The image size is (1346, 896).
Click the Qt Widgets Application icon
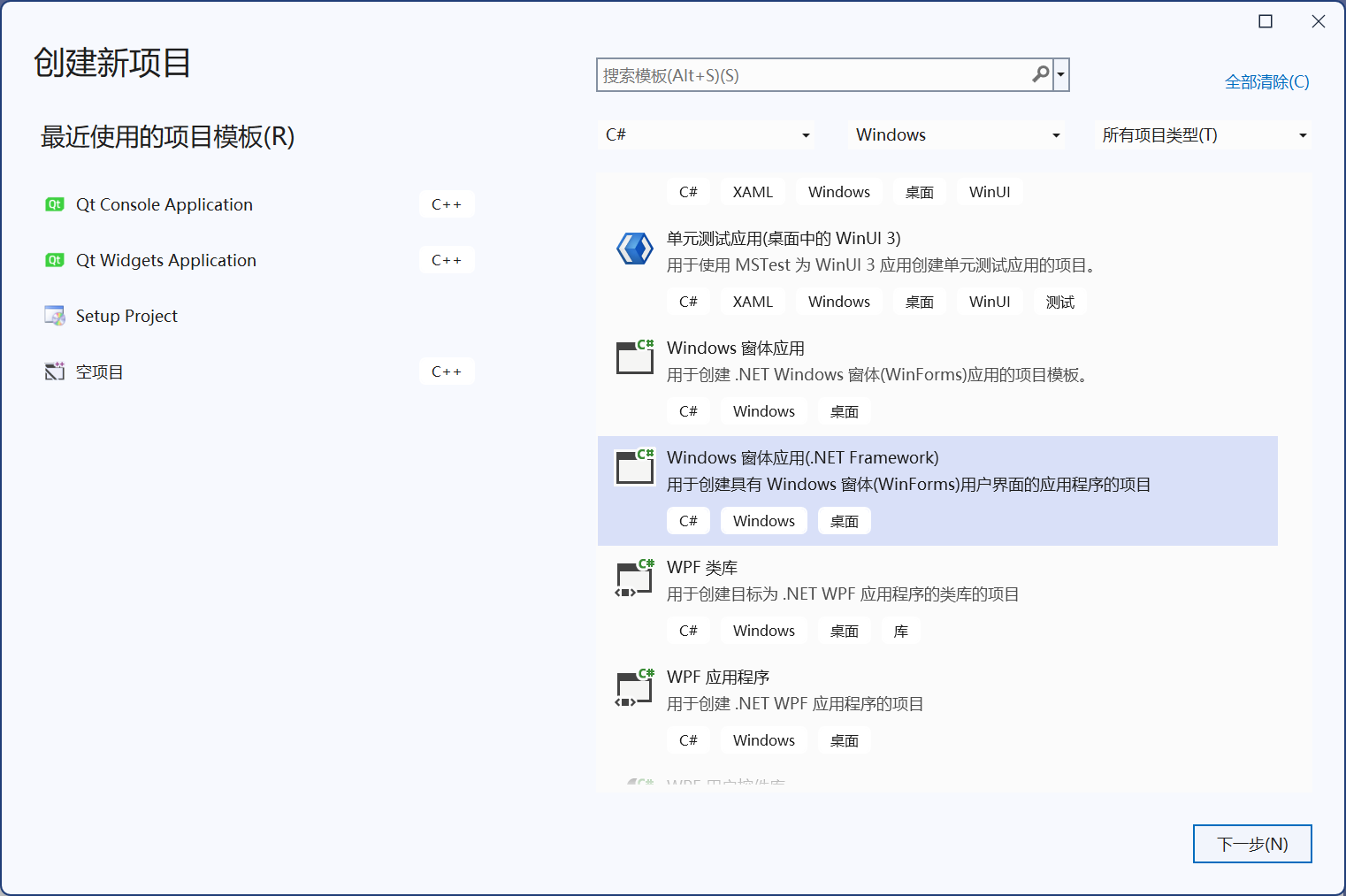click(x=55, y=260)
